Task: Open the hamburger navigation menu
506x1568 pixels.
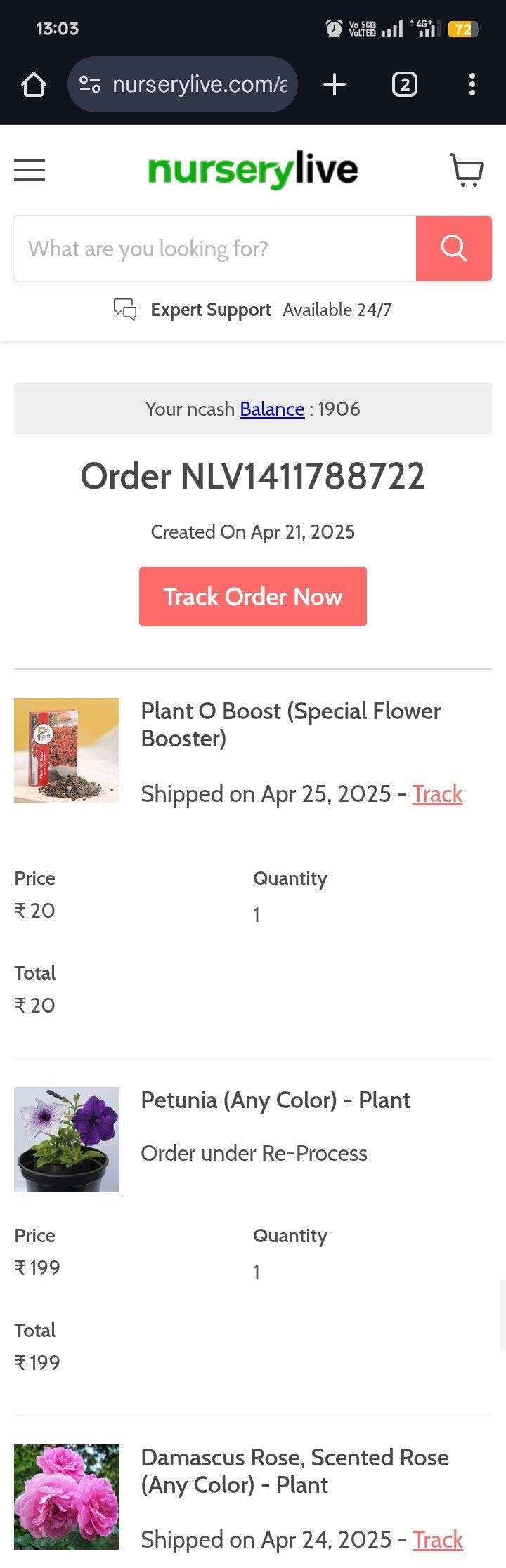Action: point(30,170)
